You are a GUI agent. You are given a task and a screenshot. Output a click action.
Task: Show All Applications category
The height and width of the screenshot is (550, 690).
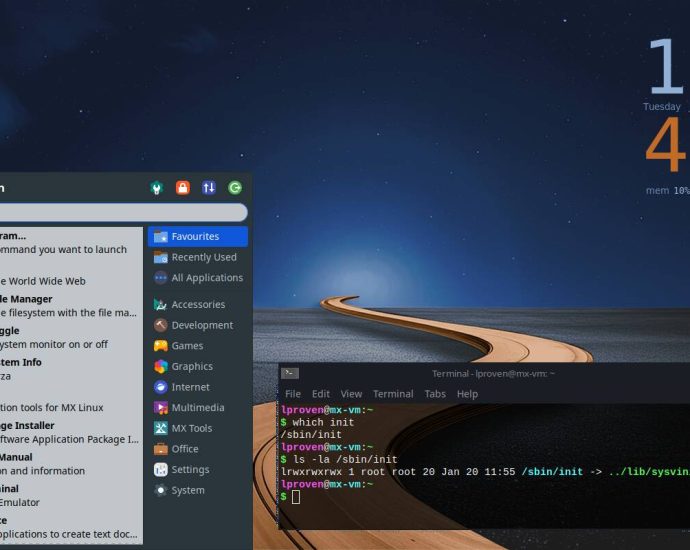click(198, 278)
